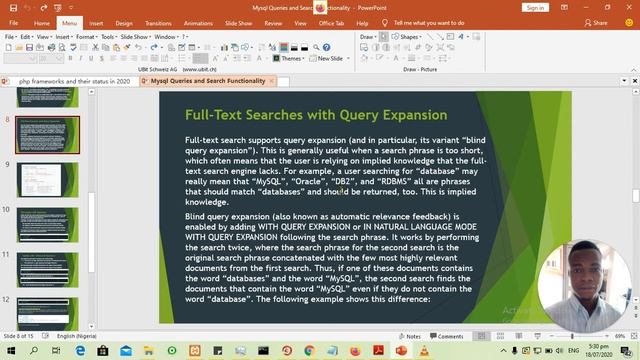Toggle the Notes pane
Image resolution: width=640 pixels, height=360 pixels.
tap(409, 336)
